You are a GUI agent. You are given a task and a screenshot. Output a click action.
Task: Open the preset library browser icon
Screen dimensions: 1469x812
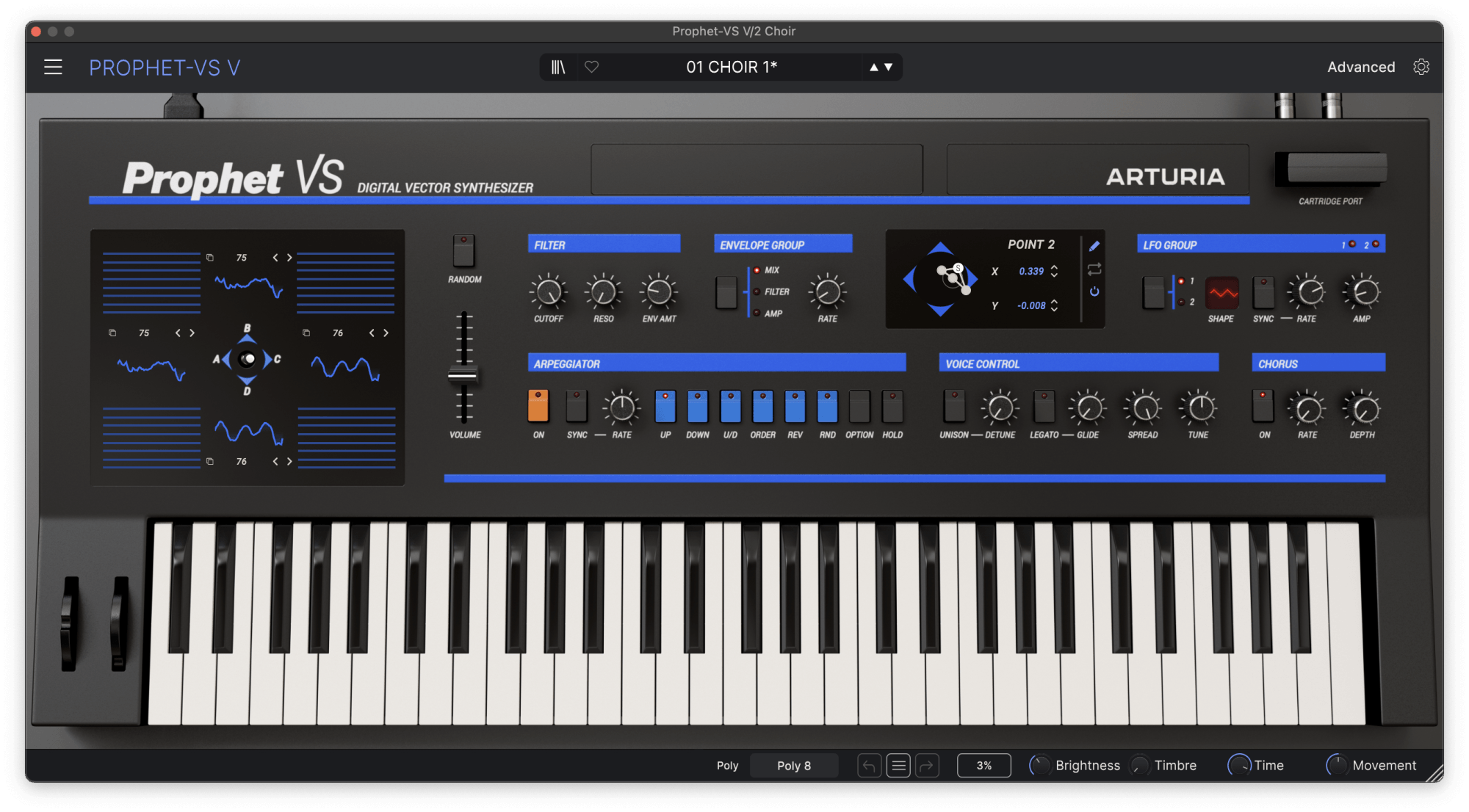tap(558, 67)
